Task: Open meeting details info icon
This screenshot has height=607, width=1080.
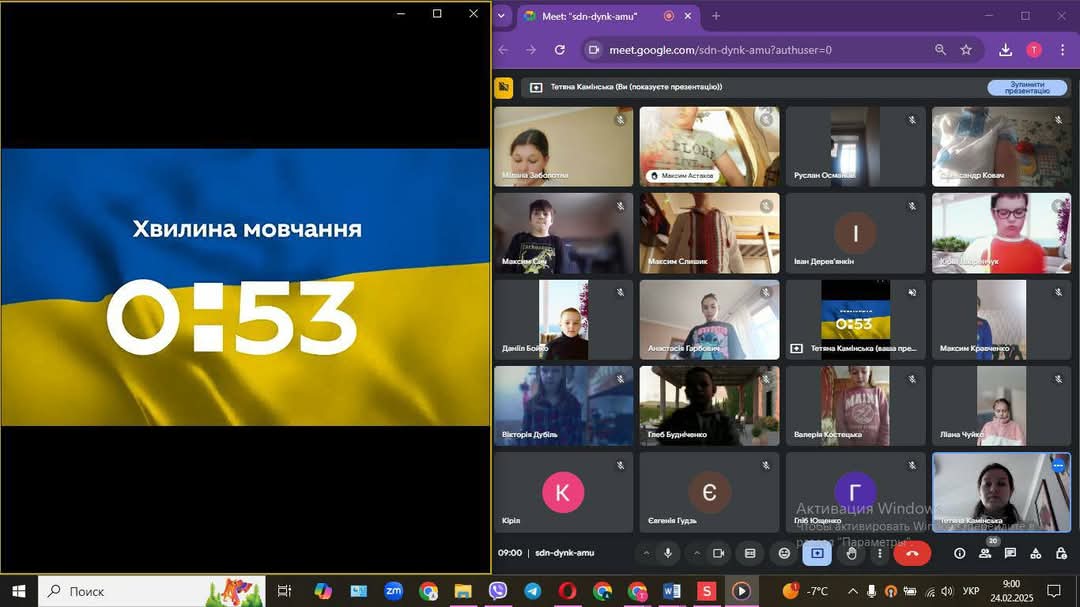Action: [x=959, y=553]
